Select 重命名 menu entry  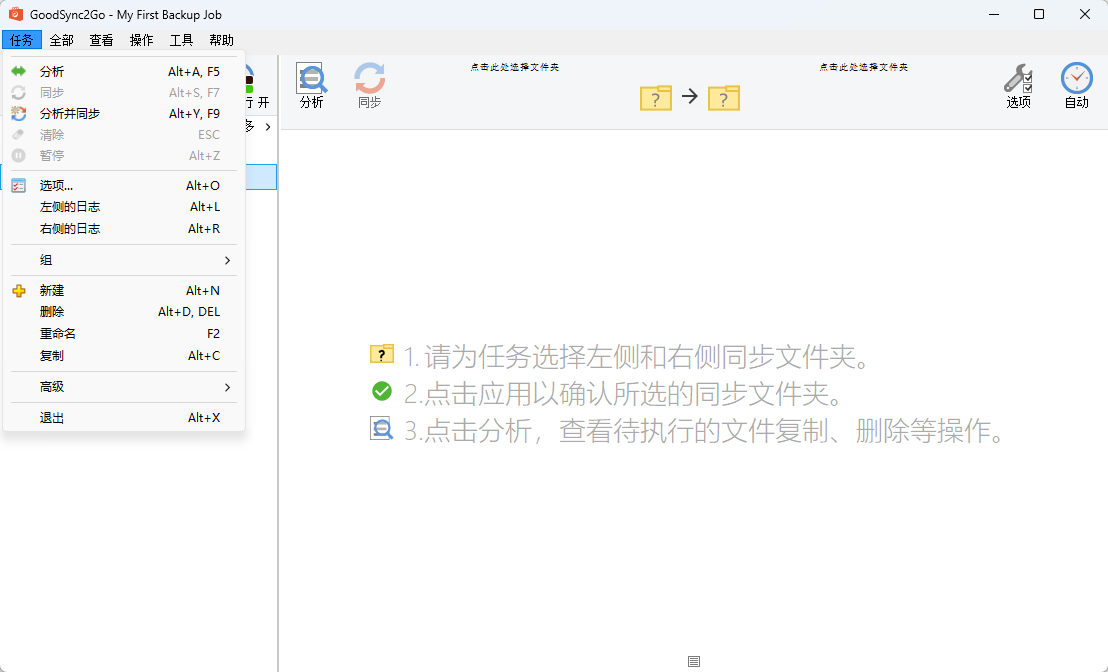pyautogui.click(x=124, y=334)
